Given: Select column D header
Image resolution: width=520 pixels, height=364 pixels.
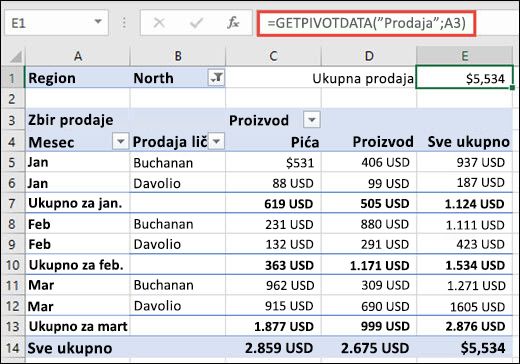Looking at the screenshot, I should tap(369, 56).
